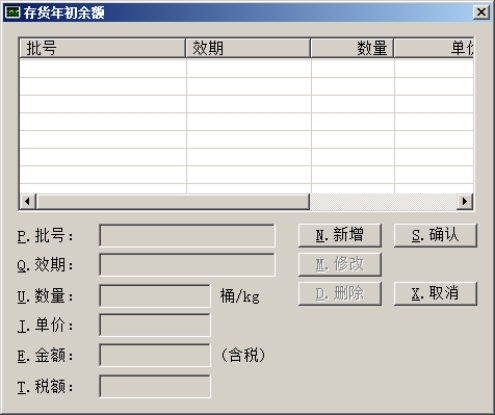Click the 桶/kg unit label
495x415 pixels.
point(240,296)
